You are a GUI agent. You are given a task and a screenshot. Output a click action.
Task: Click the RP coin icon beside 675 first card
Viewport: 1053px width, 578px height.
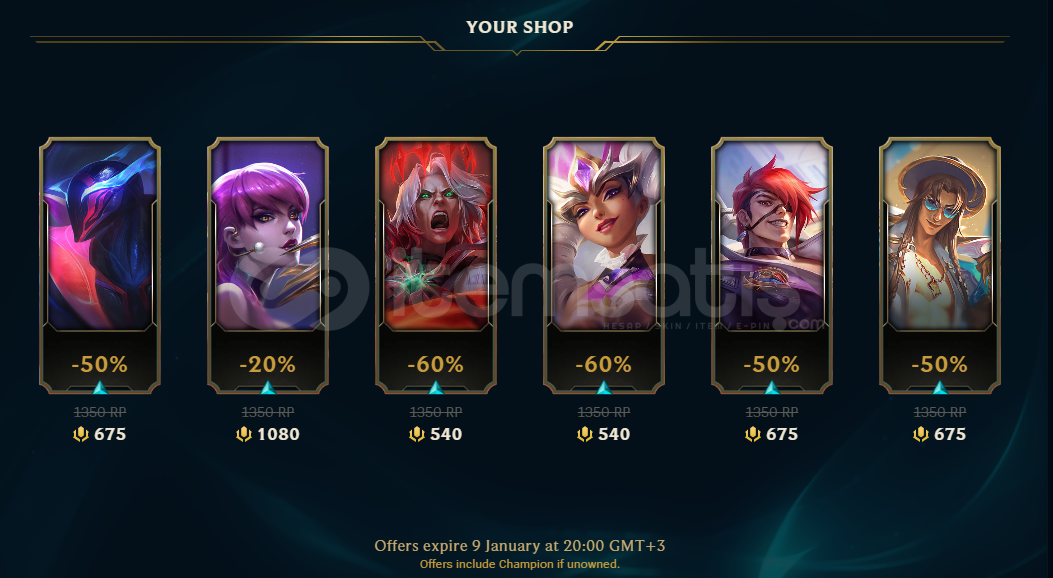tap(81, 434)
